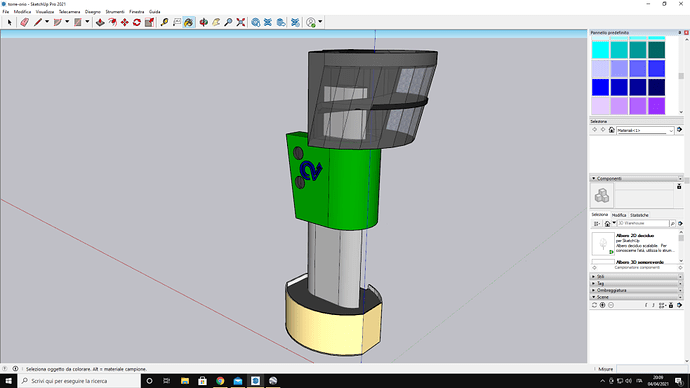This screenshot has width=690, height=388.
Task: Activate the Rotate tool
Action: click(x=137, y=22)
